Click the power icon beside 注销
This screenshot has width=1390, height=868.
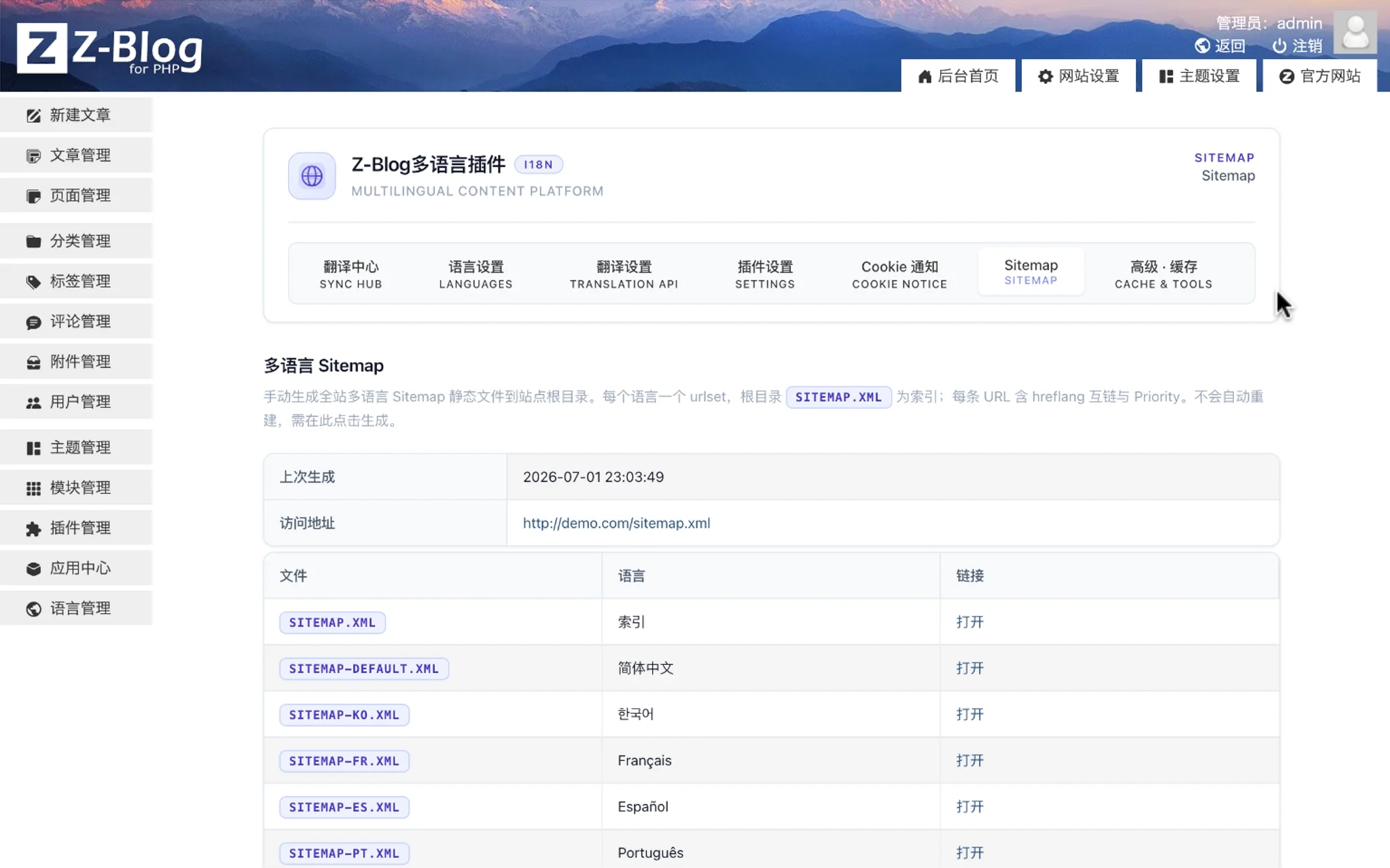pos(1279,46)
